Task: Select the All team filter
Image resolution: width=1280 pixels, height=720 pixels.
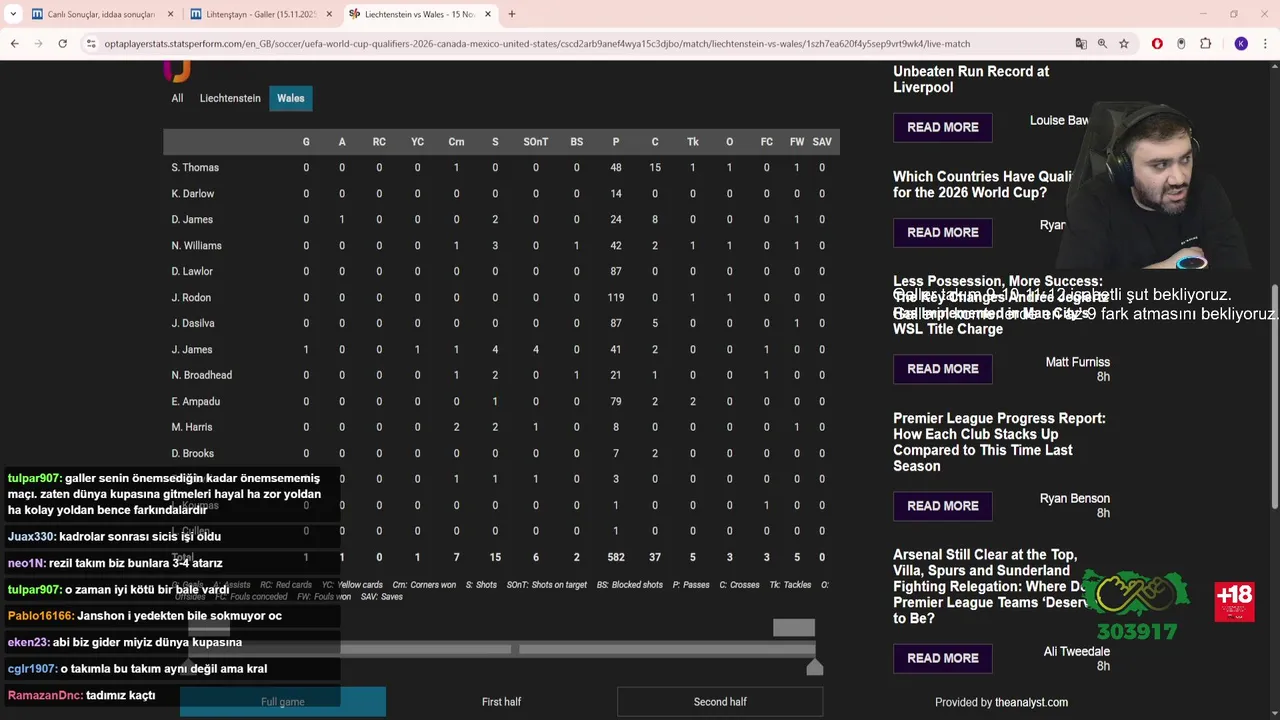Action: (177, 98)
